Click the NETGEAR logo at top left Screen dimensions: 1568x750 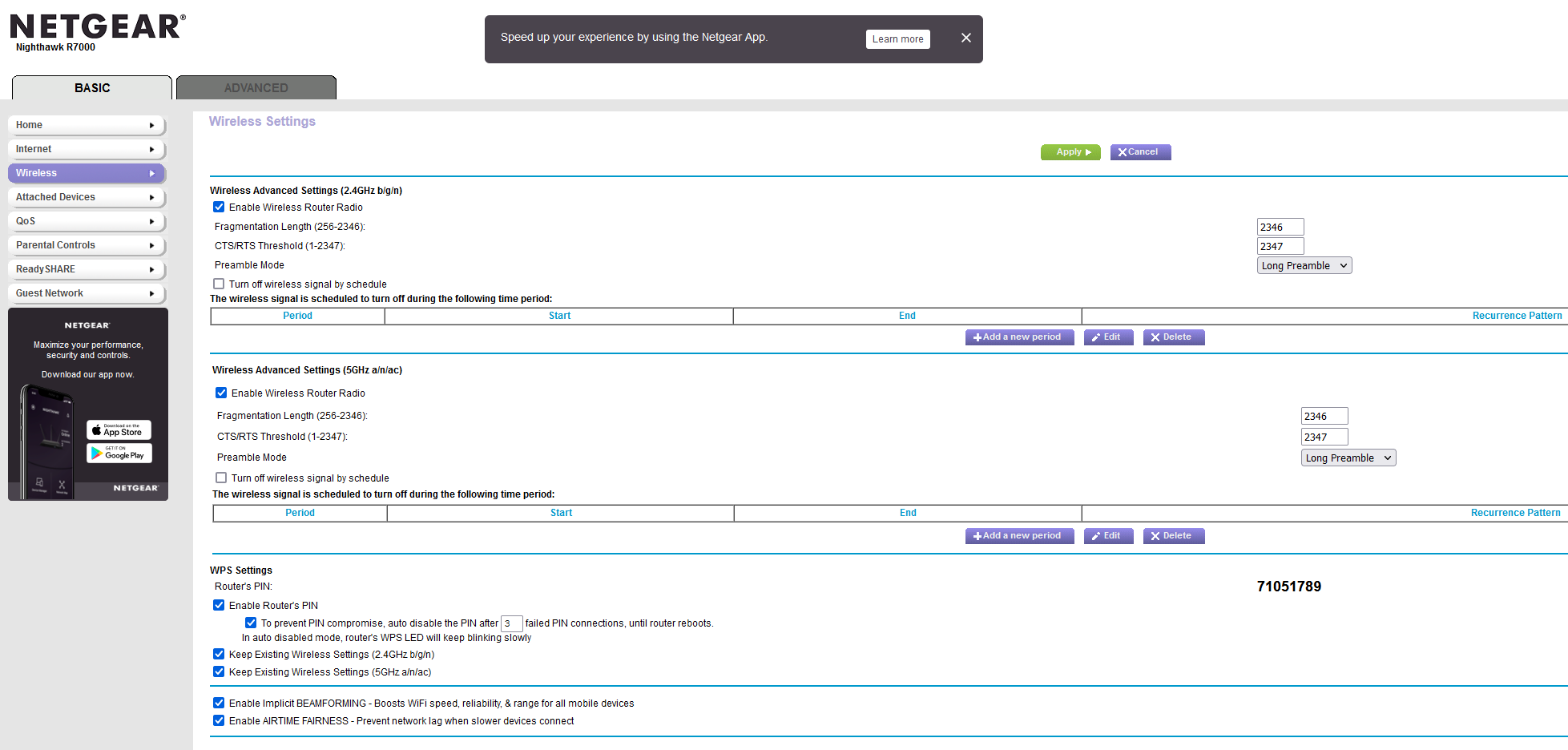point(97,27)
